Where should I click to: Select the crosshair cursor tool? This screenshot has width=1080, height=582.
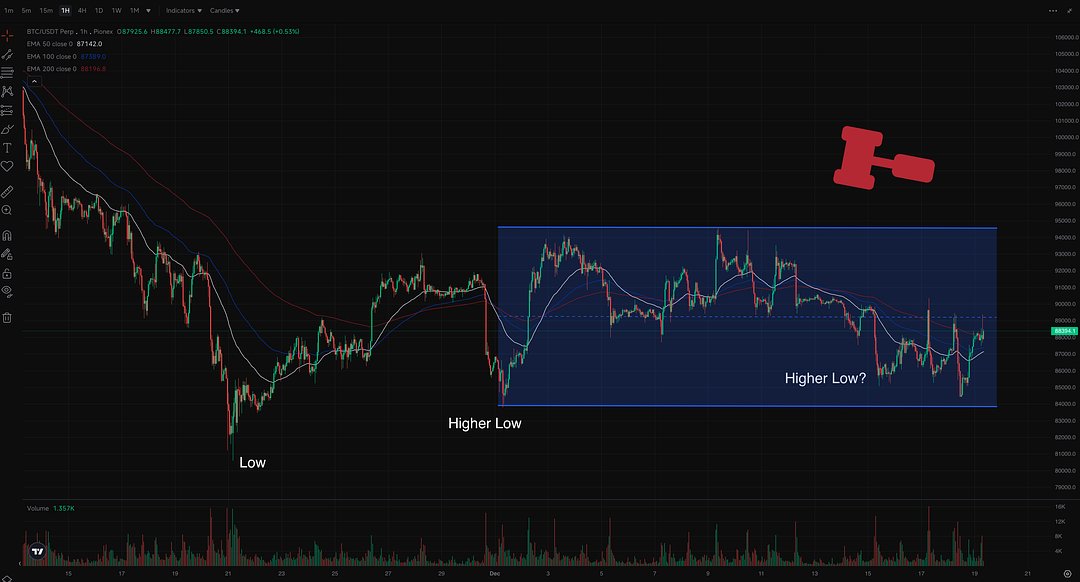[x=7, y=35]
